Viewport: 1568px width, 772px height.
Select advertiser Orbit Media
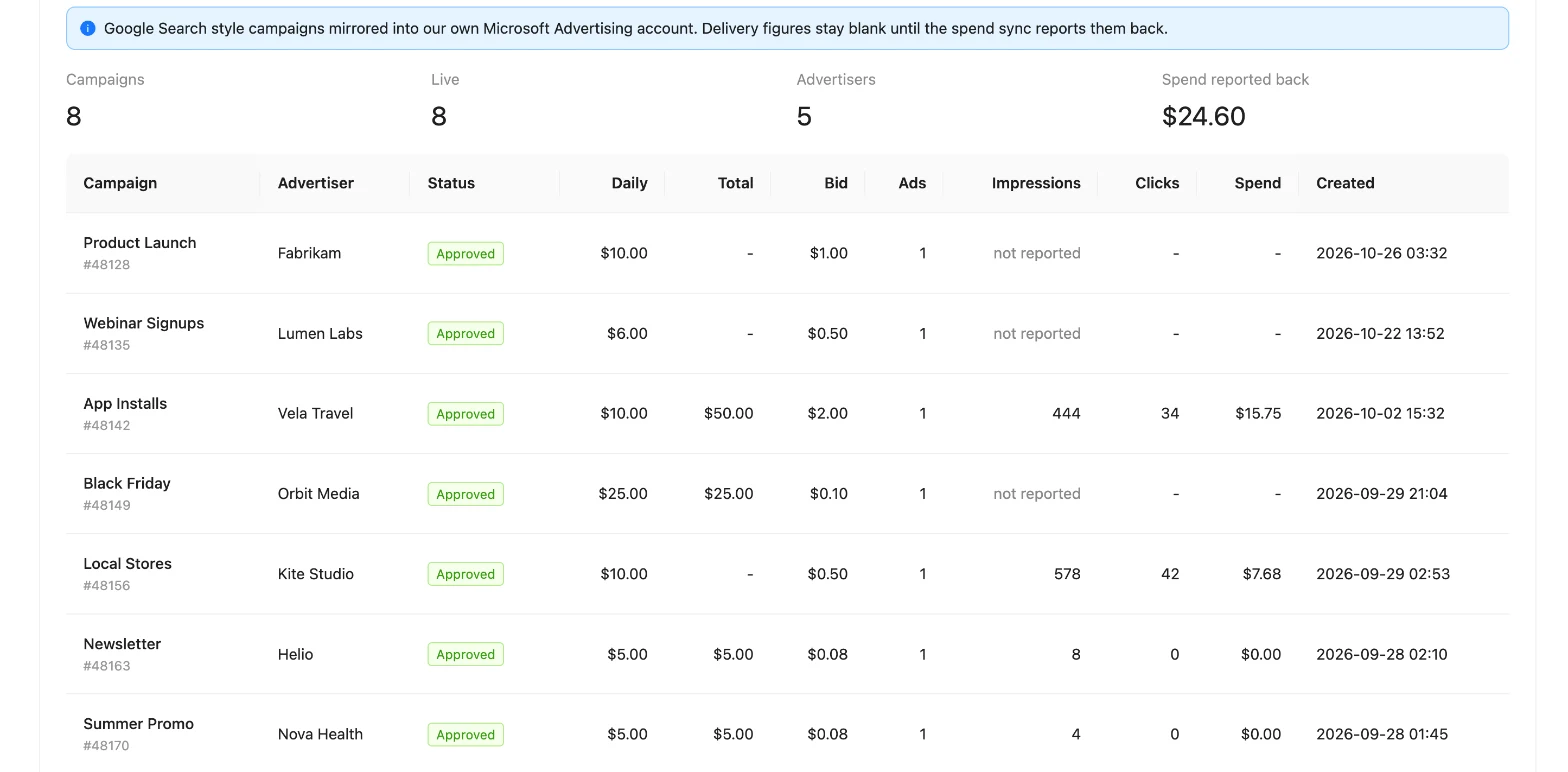click(318, 493)
